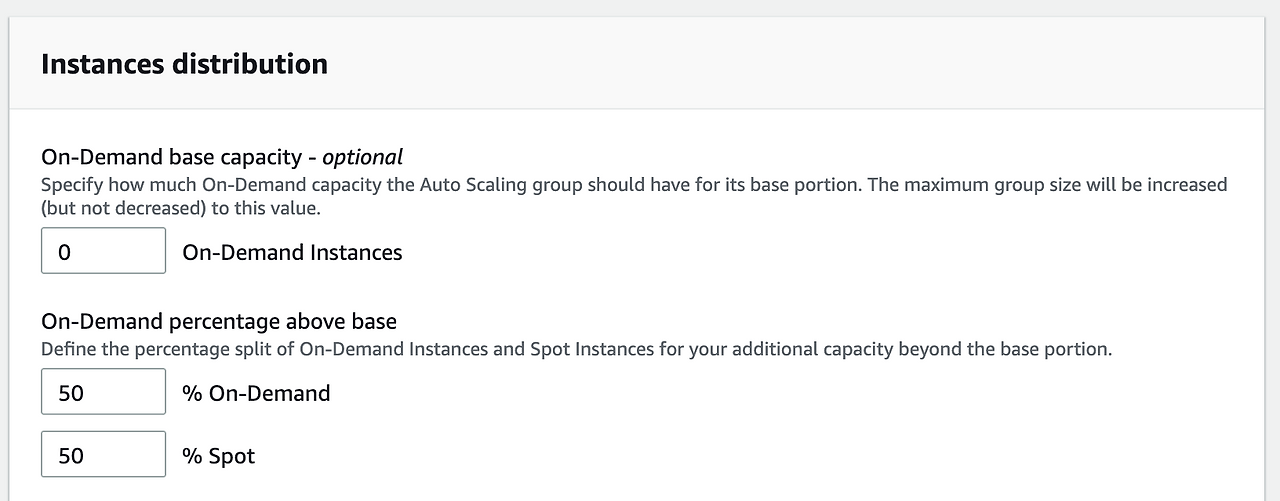This screenshot has height=501, width=1280.
Task: Click the 'On-Demand Instances' label text
Action: [x=292, y=253]
